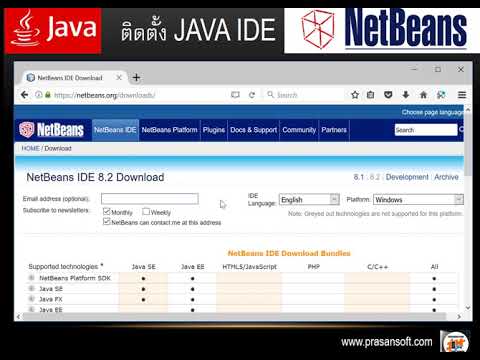Bookmark this page with star icon

pyautogui.click(x=355, y=95)
